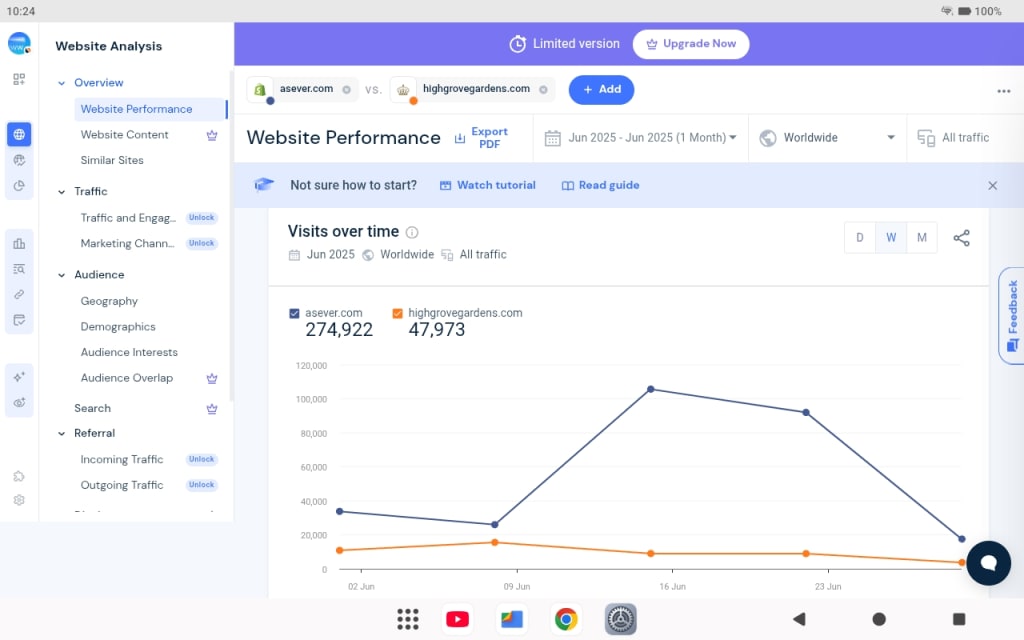Open the Search section
The image size is (1024, 640).
[92, 408]
